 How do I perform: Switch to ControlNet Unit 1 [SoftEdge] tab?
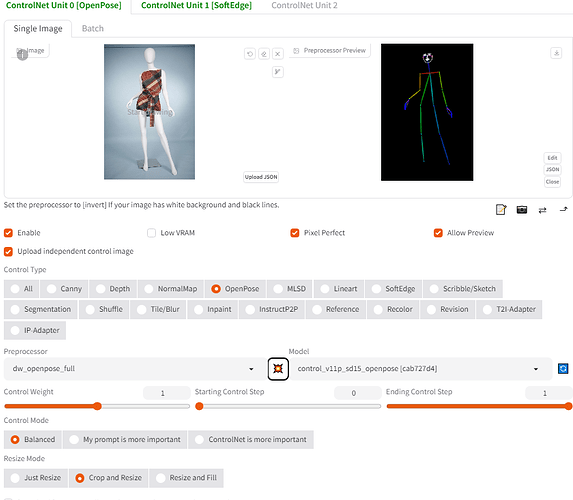pos(196,5)
